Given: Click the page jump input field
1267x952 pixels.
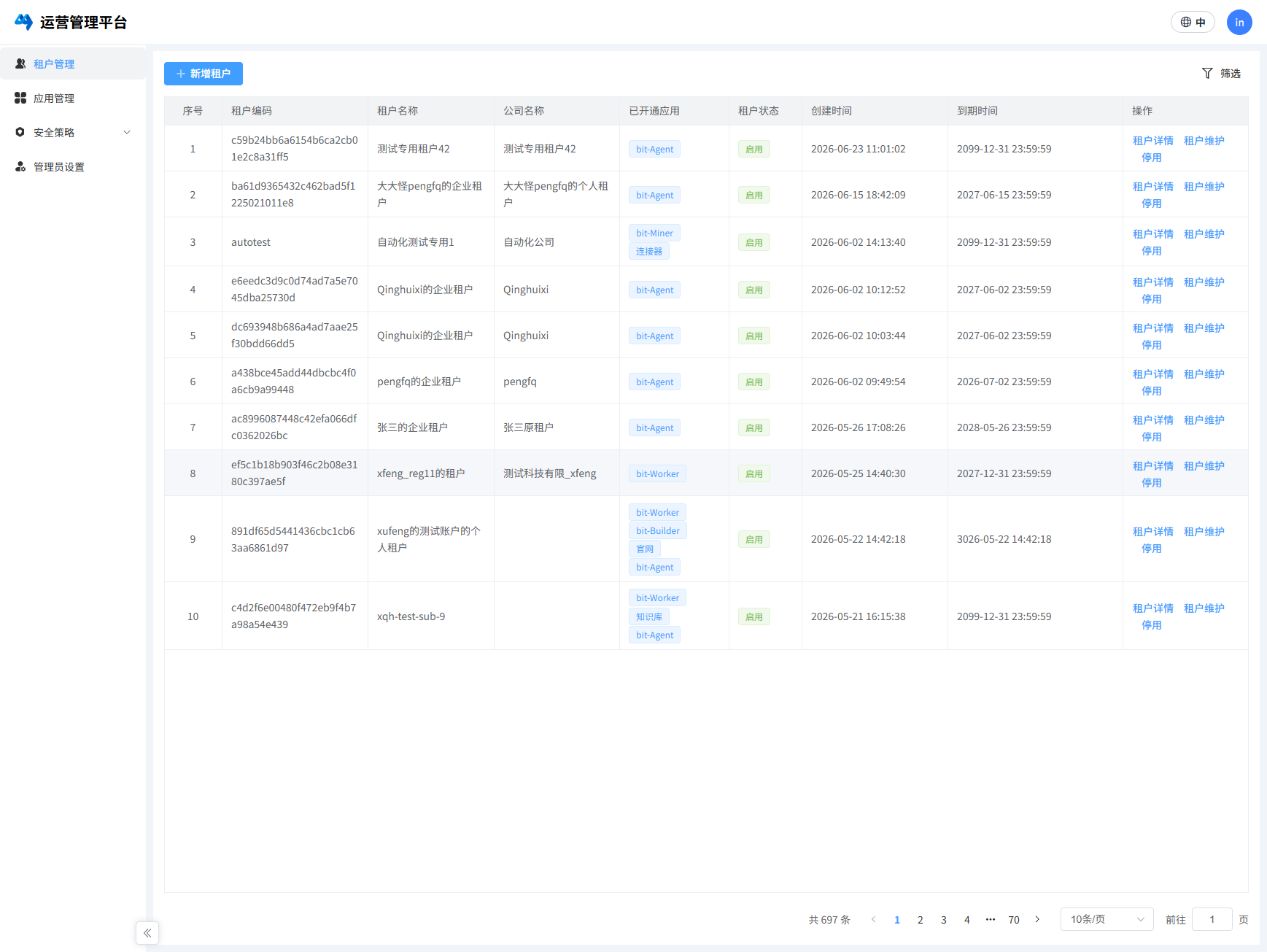Looking at the screenshot, I should click(1212, 919).
